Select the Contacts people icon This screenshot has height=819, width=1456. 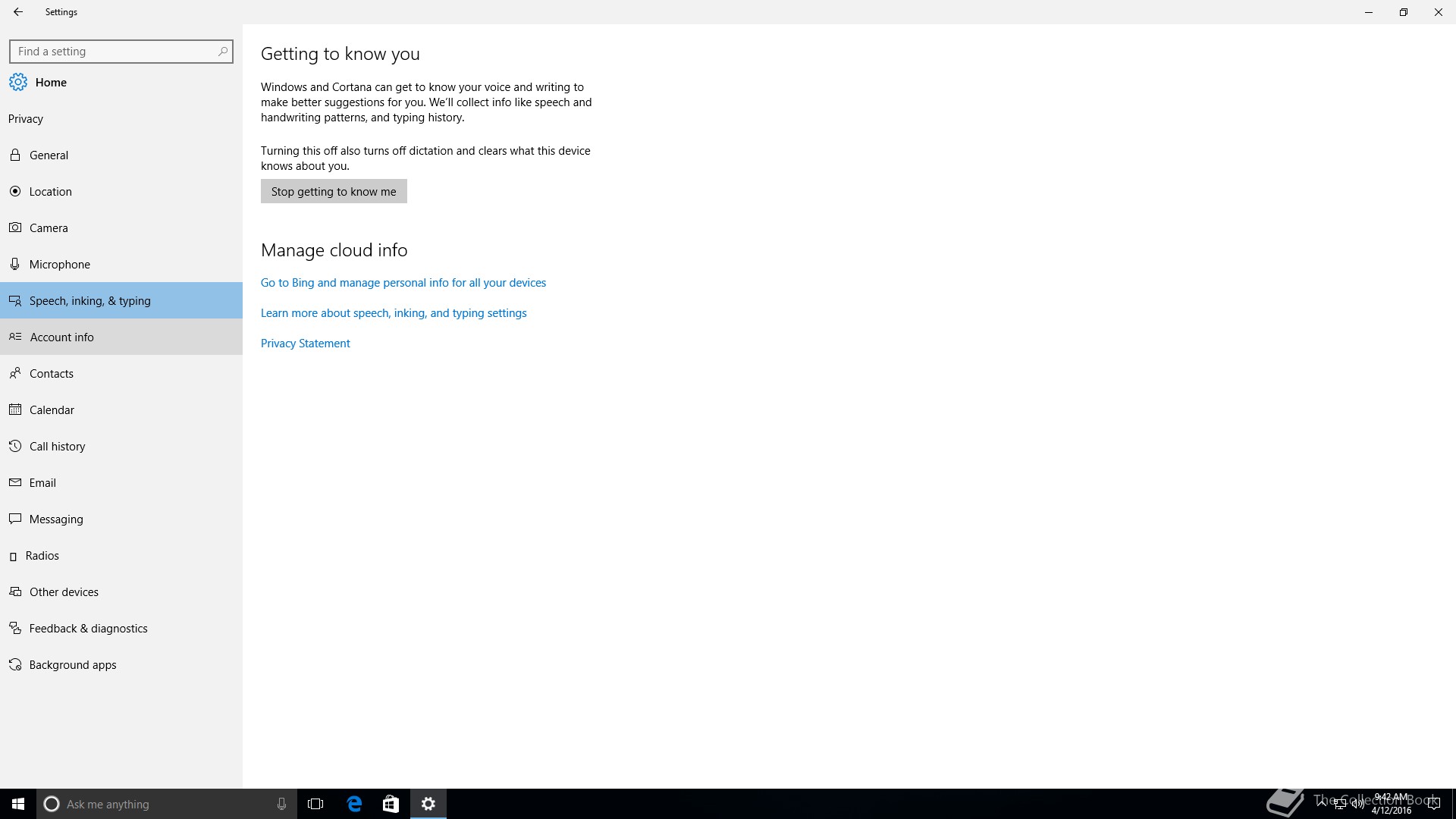click(14, 373)
